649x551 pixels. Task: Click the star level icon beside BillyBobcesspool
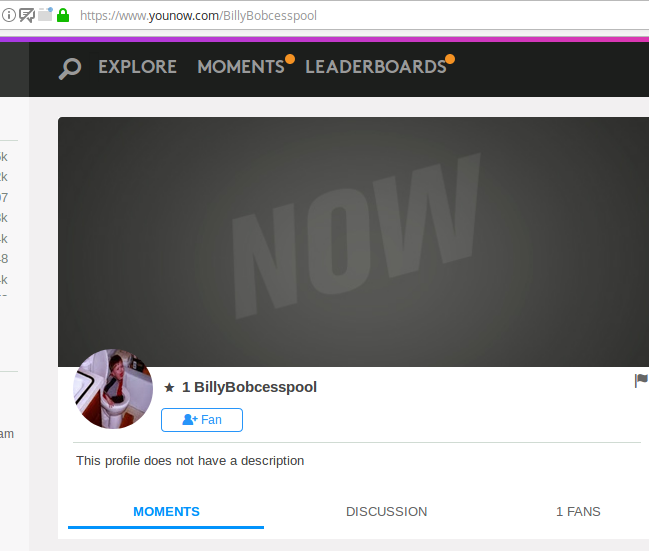pyautogui.click(x=169, y=387)
